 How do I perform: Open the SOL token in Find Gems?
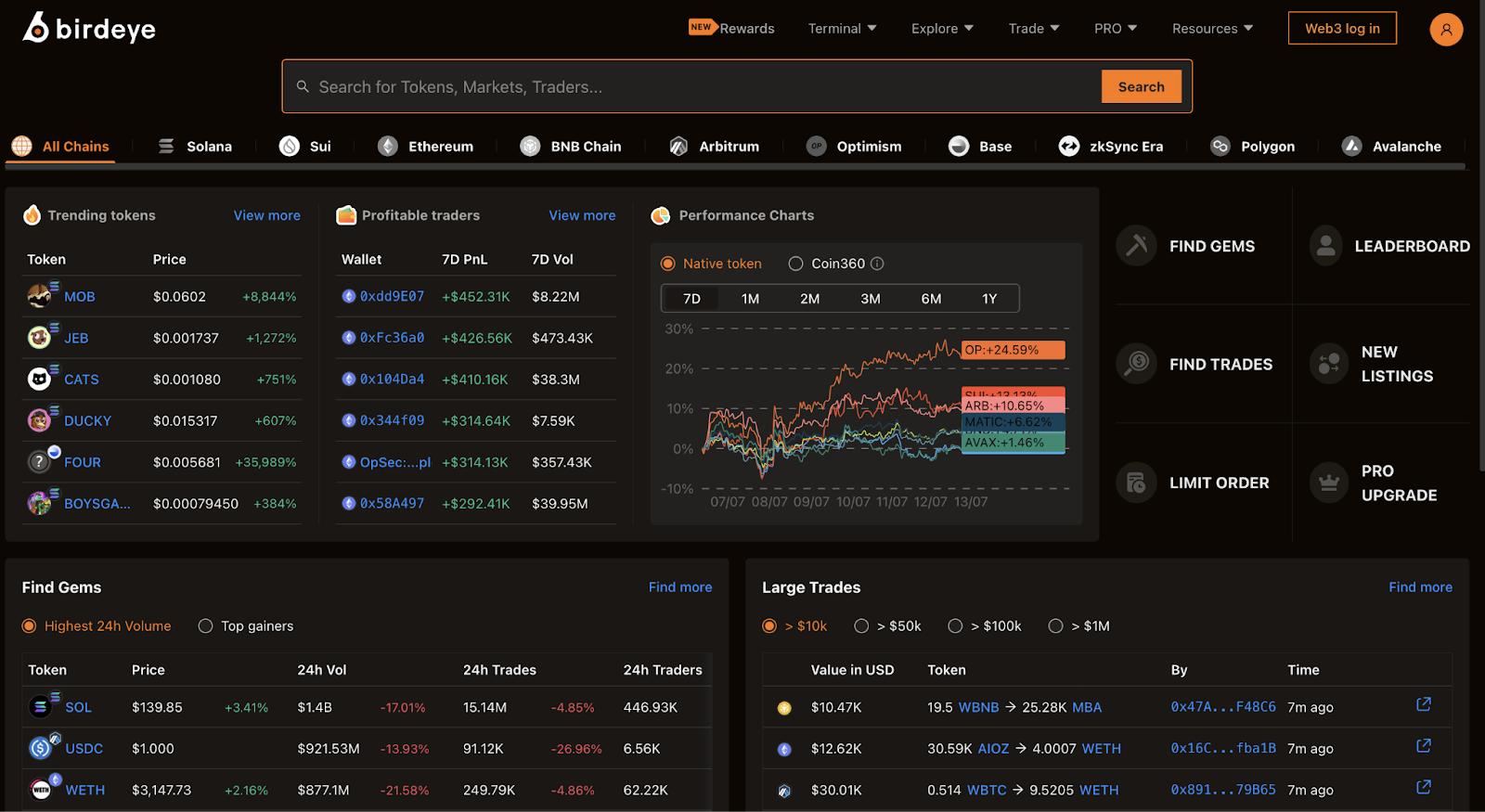click(x=78, y=707)
